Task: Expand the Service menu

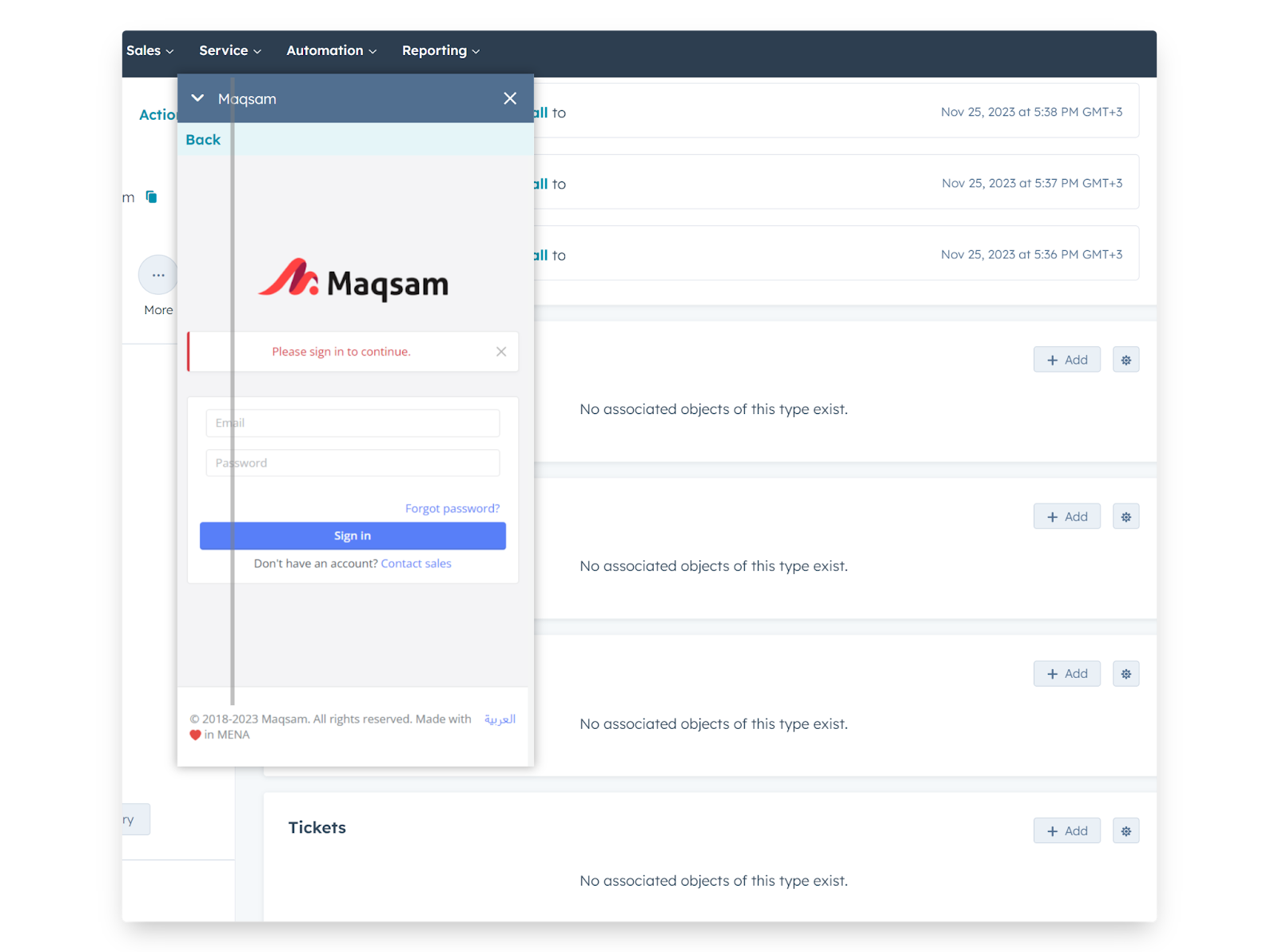Action: click(x=230, y=50)
